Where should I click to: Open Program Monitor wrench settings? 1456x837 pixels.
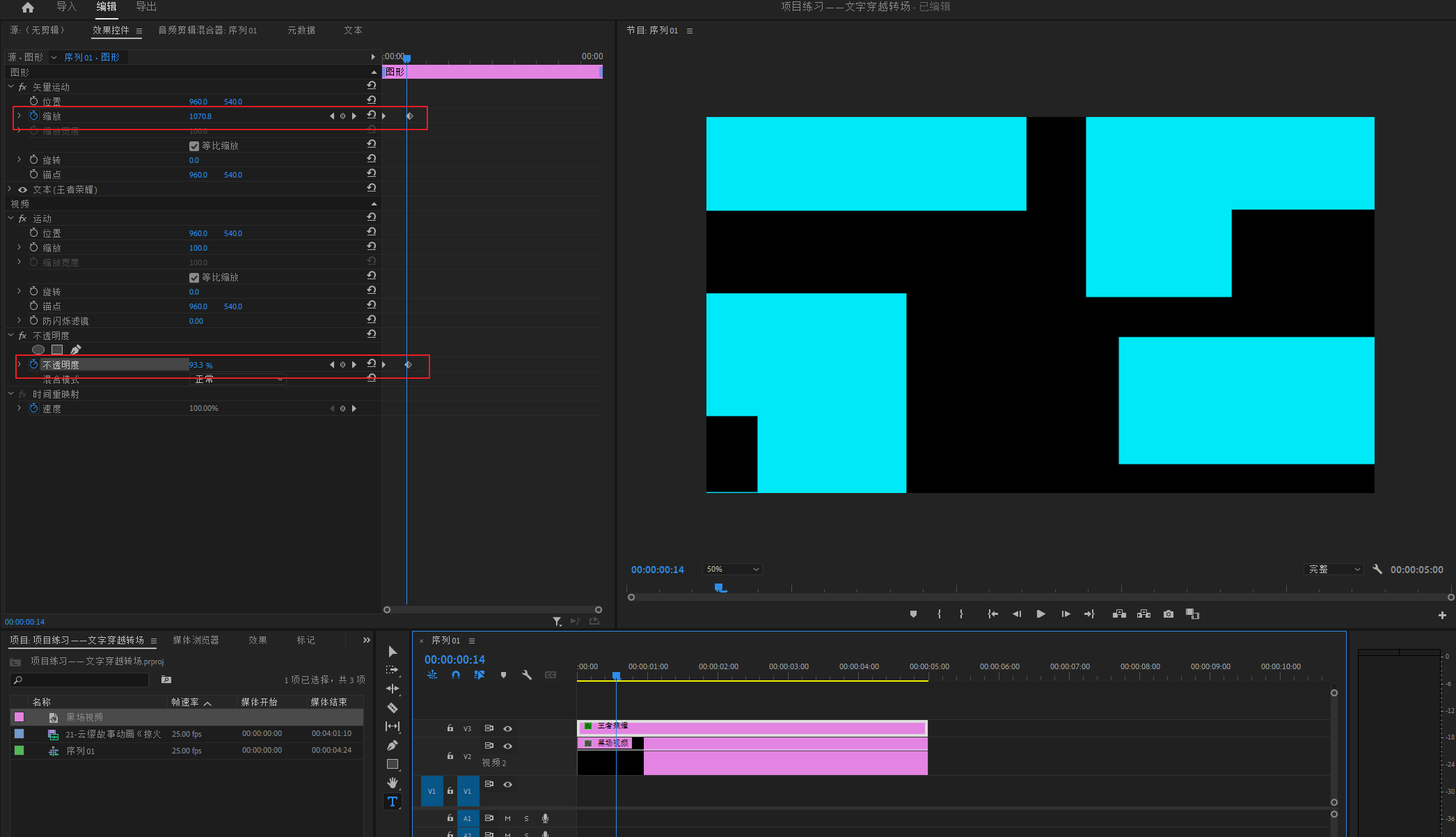[x=1377, y=569]
